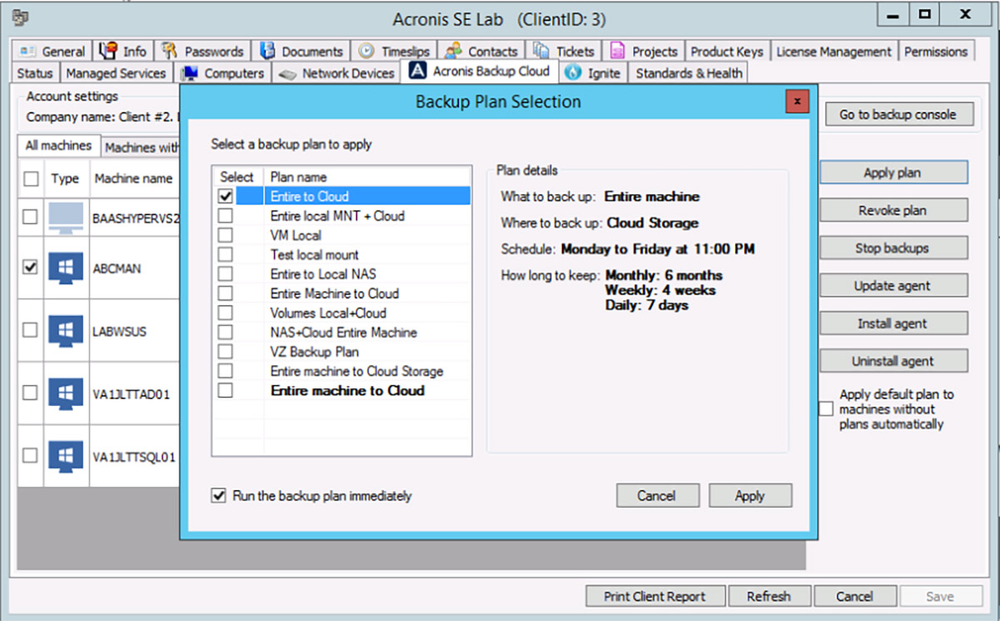Select 'Entire machine to Cloud Storage' plan row
Viewport: 1000px width, 621px height.
341,371
